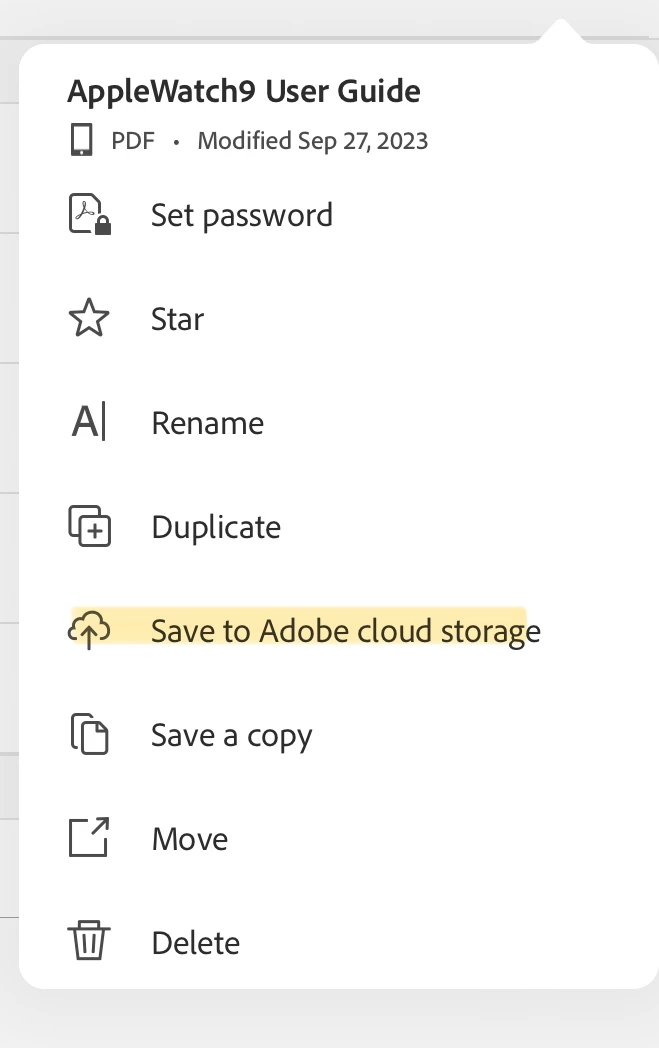Image resolution: width=659 pixels, height=1048 pixels.
Task: Click the AppleWatch9 User Guide title
Action: [x=244, y=92]
